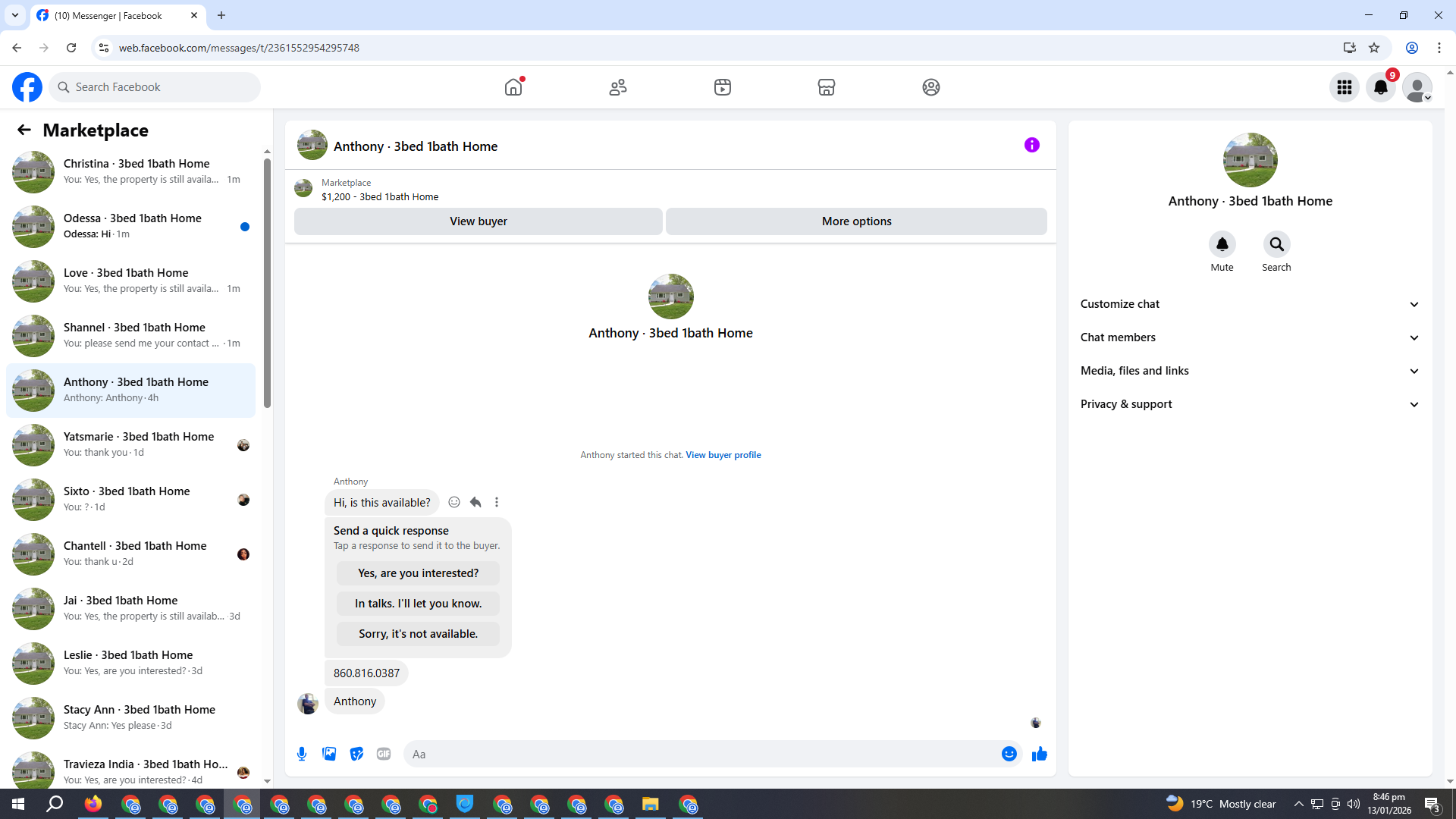Open the Odessa 3bed 1bath Home chat
Screen dimensions: 1456x819
[133, 226]
